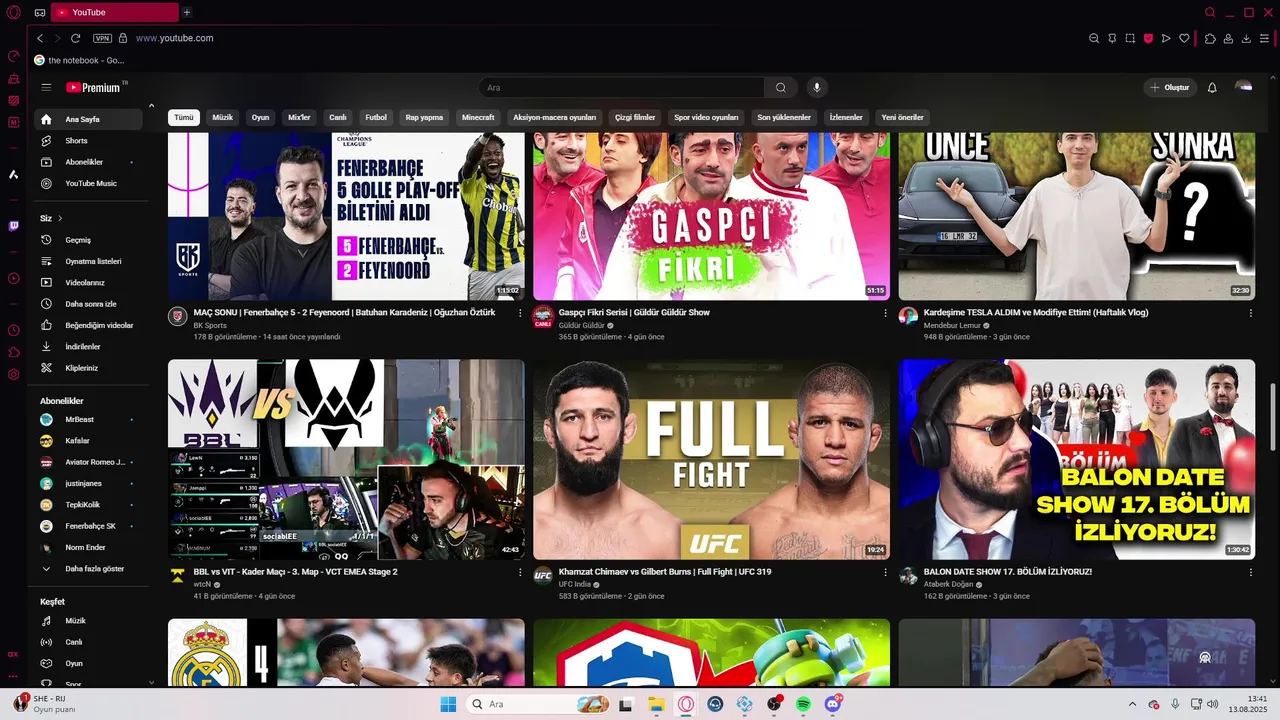Open Twitch in Opera sidebar
Viewport: 1280px width, 720px height.
point(13,226)
